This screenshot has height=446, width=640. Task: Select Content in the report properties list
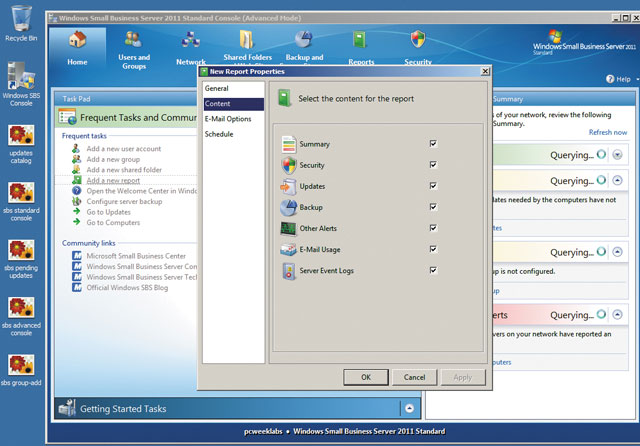tap(233, 104)
